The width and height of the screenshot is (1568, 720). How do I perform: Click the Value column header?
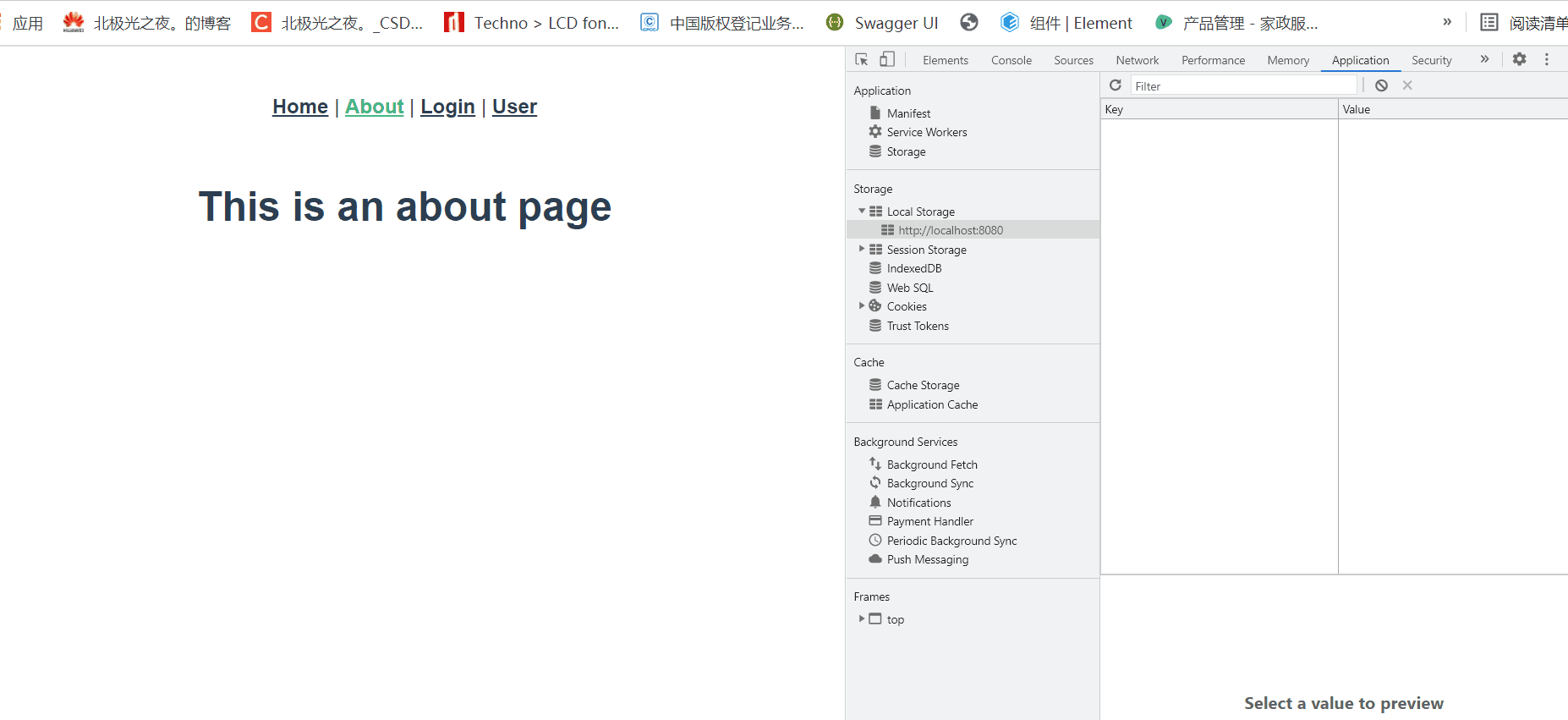coord(1453,109)
